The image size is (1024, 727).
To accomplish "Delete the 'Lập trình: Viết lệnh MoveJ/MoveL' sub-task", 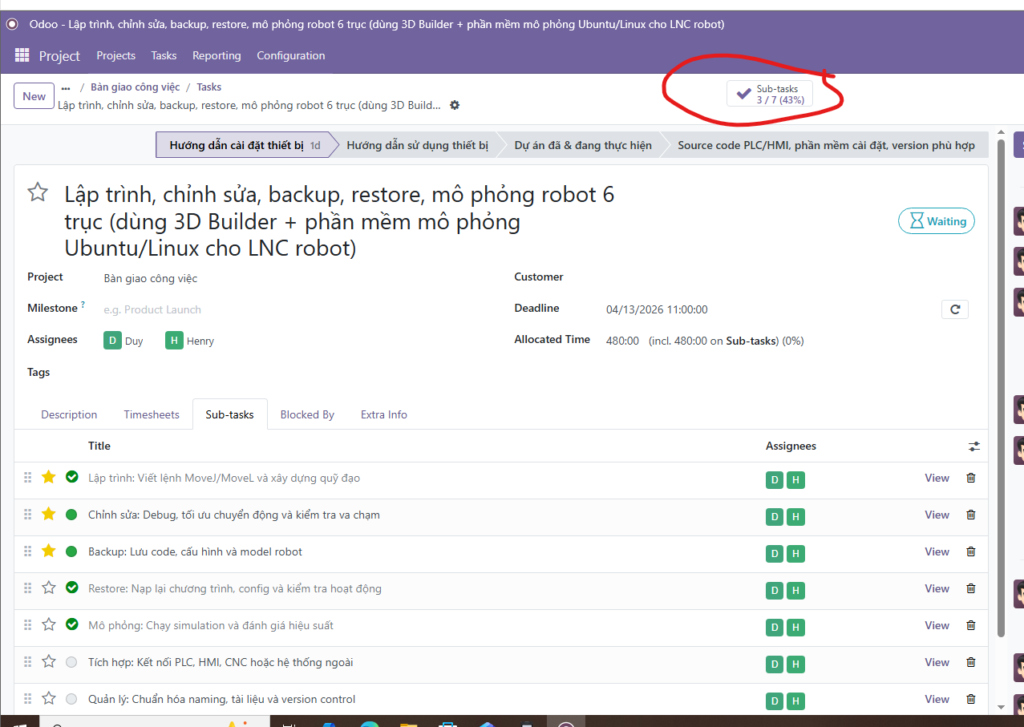I will tap(970, 478).
